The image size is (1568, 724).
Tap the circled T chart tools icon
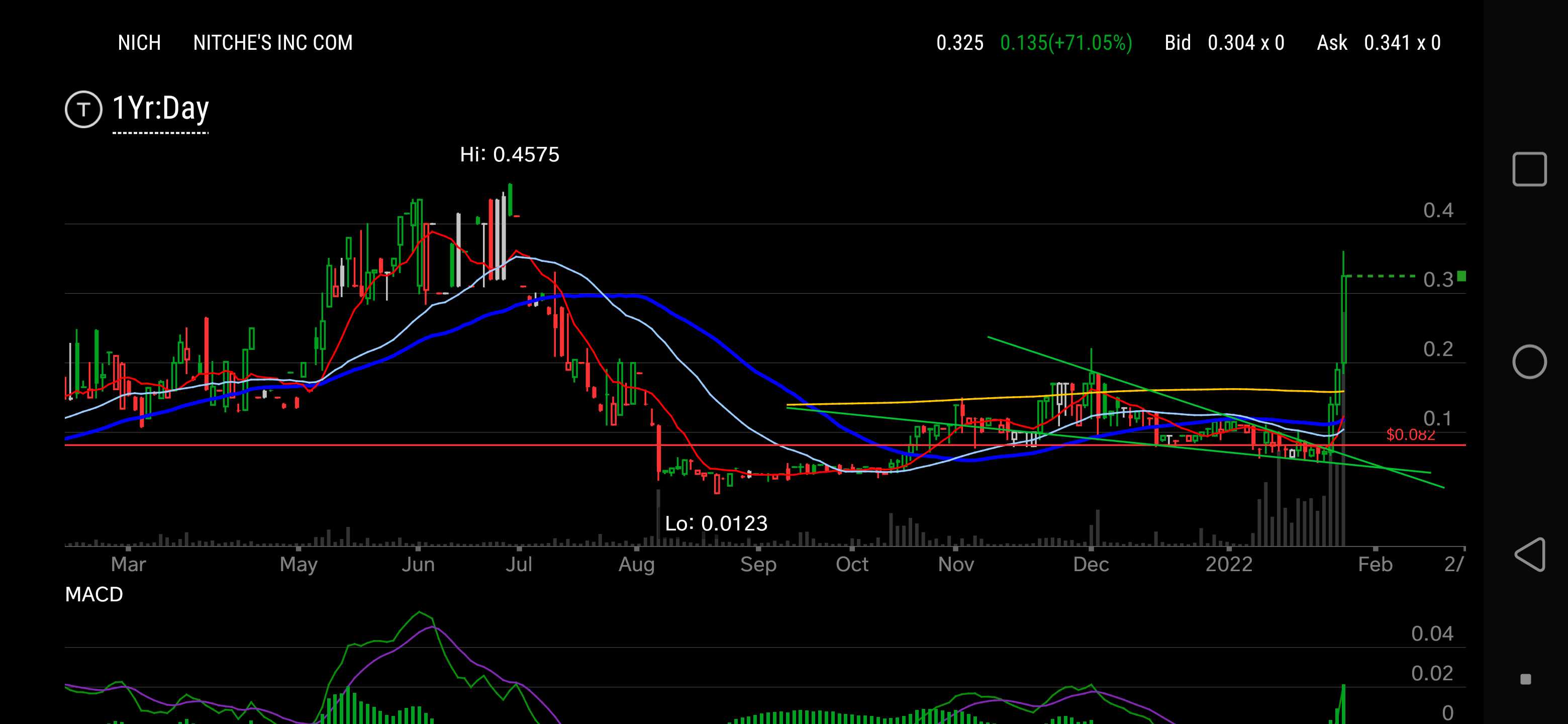[x=83, y=110]
